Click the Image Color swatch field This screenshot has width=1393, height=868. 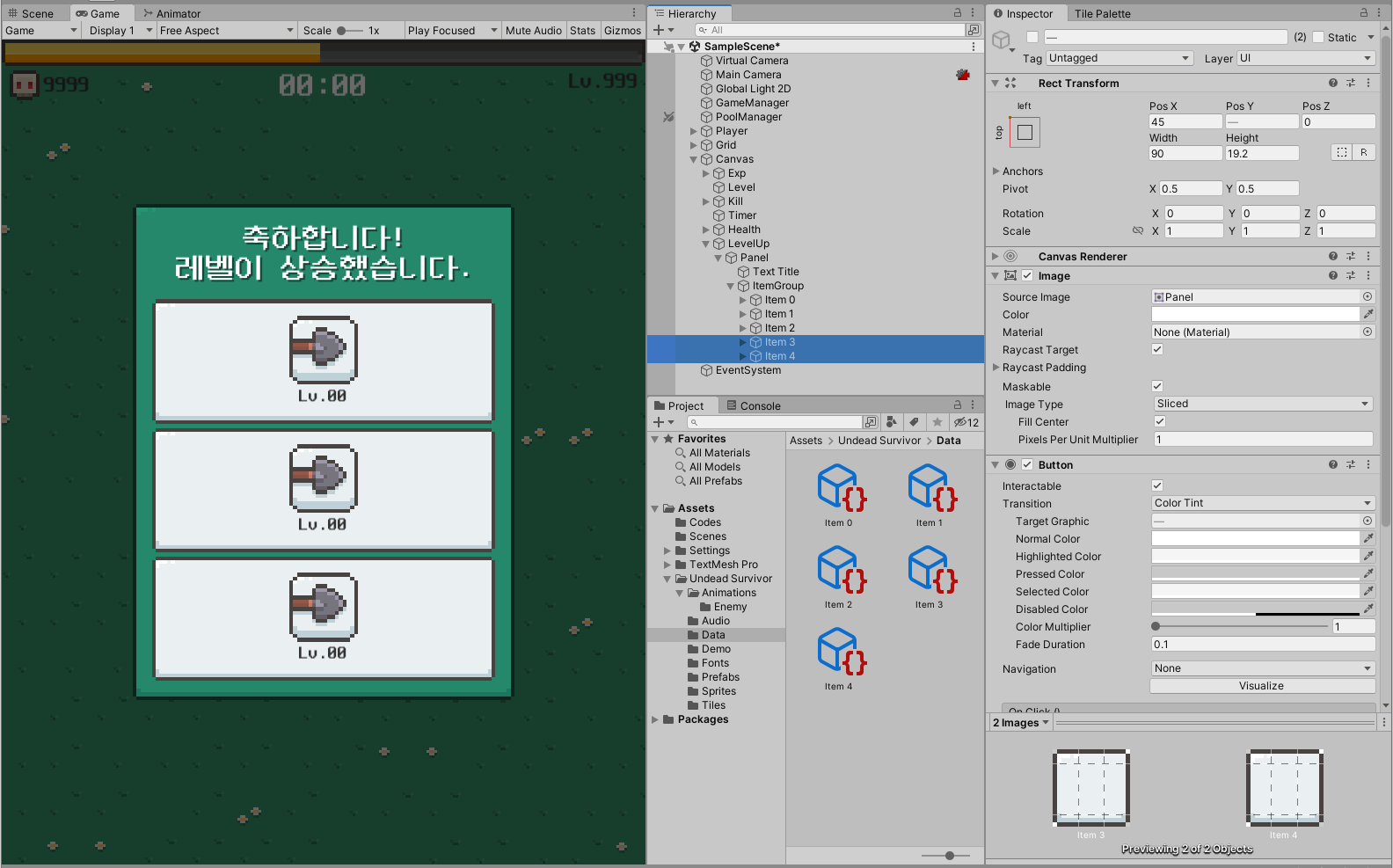tap(1256, 314)
